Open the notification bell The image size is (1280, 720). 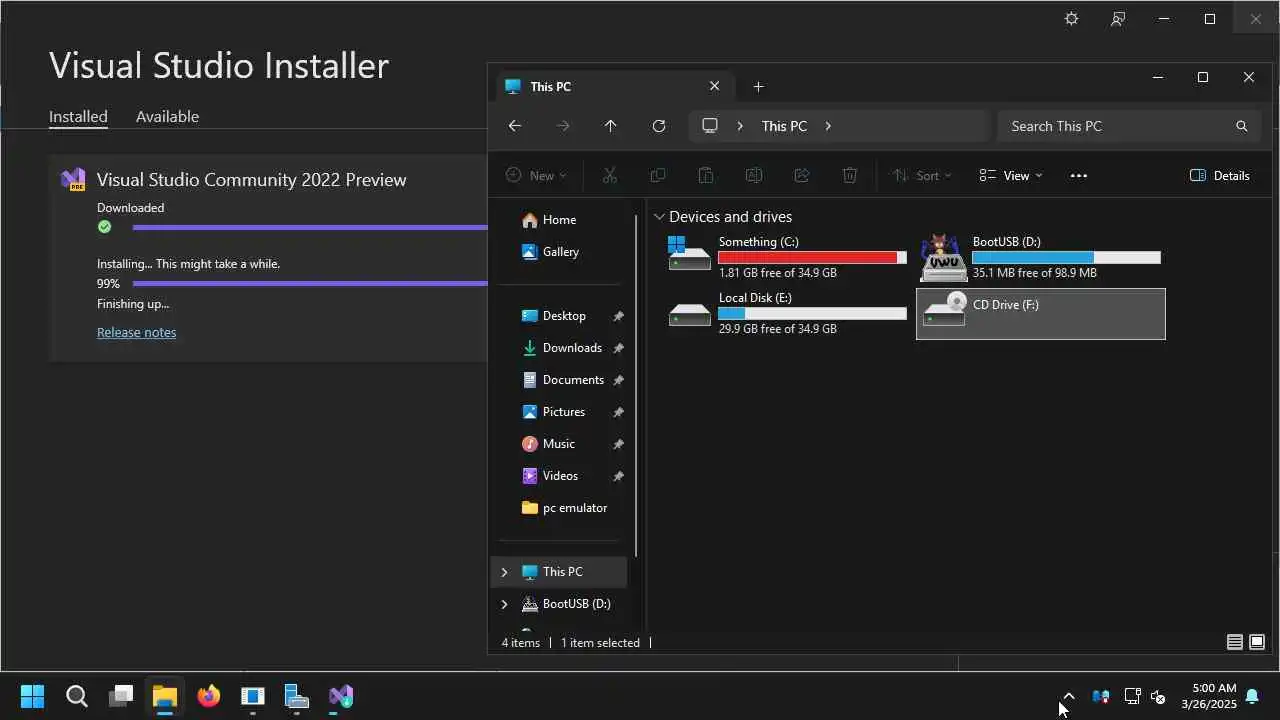click(1252, 696)
